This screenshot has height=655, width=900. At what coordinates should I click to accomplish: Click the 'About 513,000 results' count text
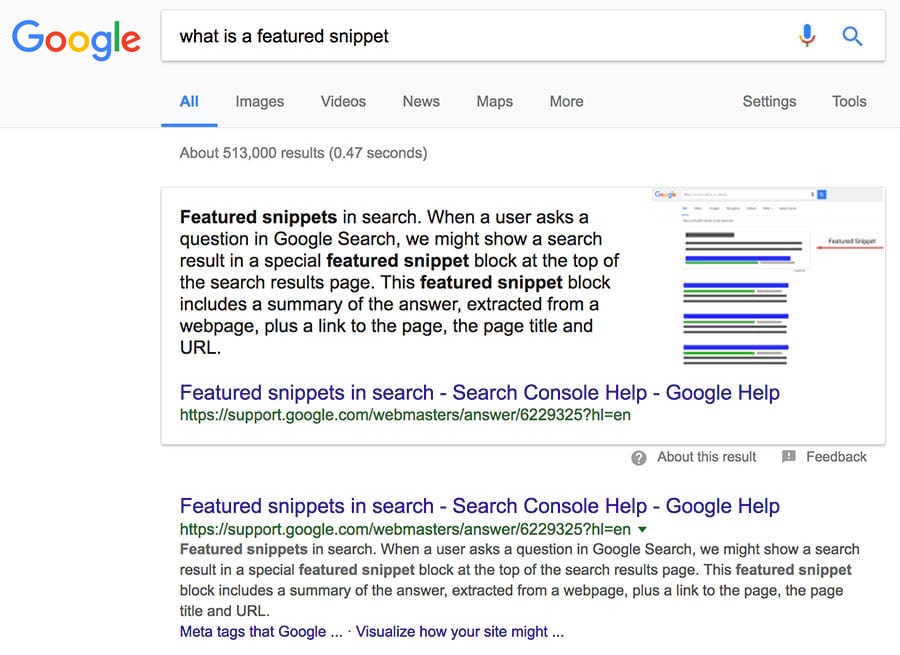click(304, 153)
